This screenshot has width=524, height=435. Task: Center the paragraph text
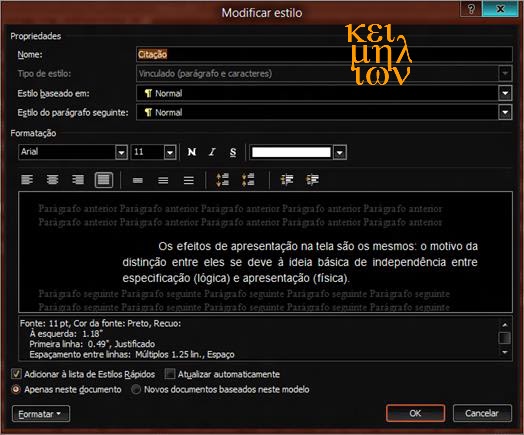52,180
